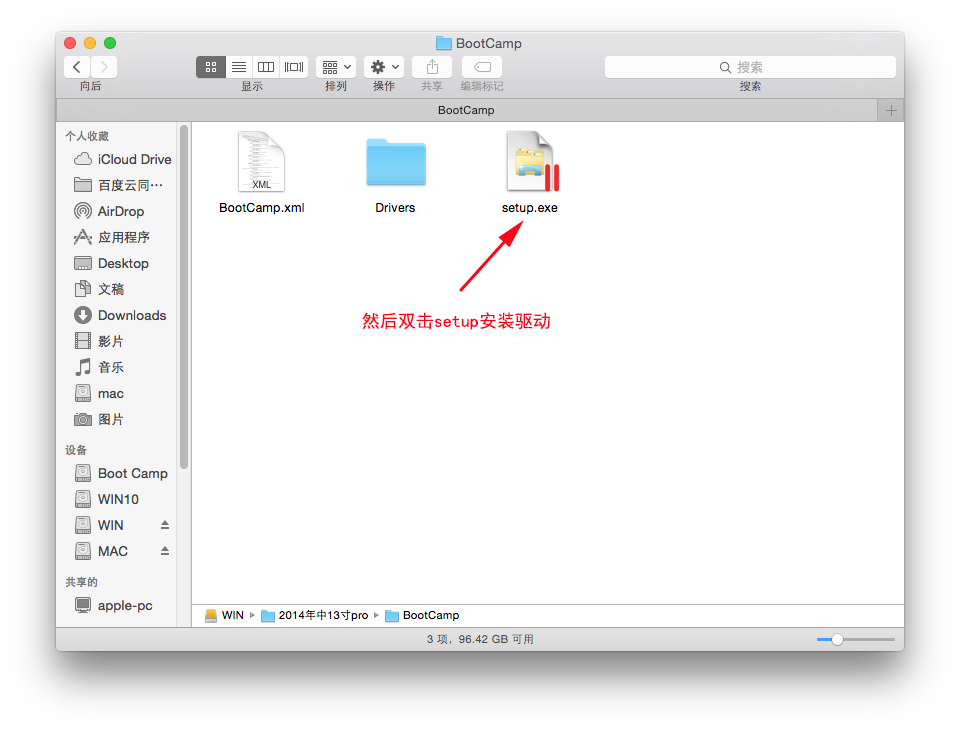
Task: Click the status text 3 项, 96.42 GB 可用
Action: (x=480, y=639)
